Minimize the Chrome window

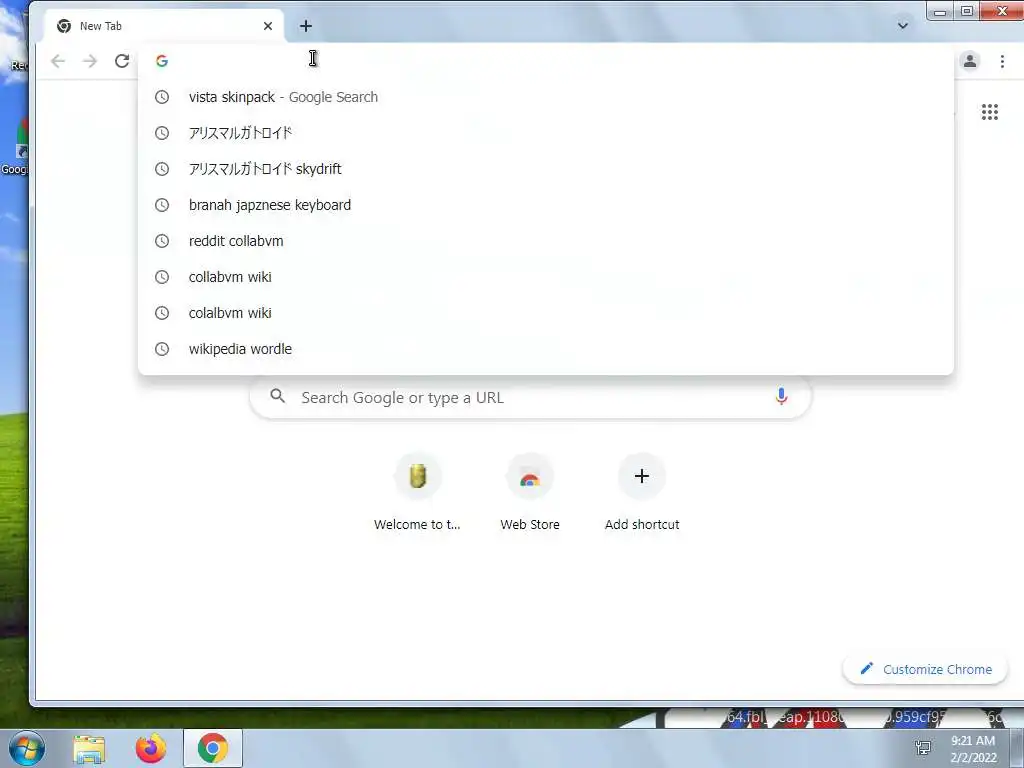(940, 11)
